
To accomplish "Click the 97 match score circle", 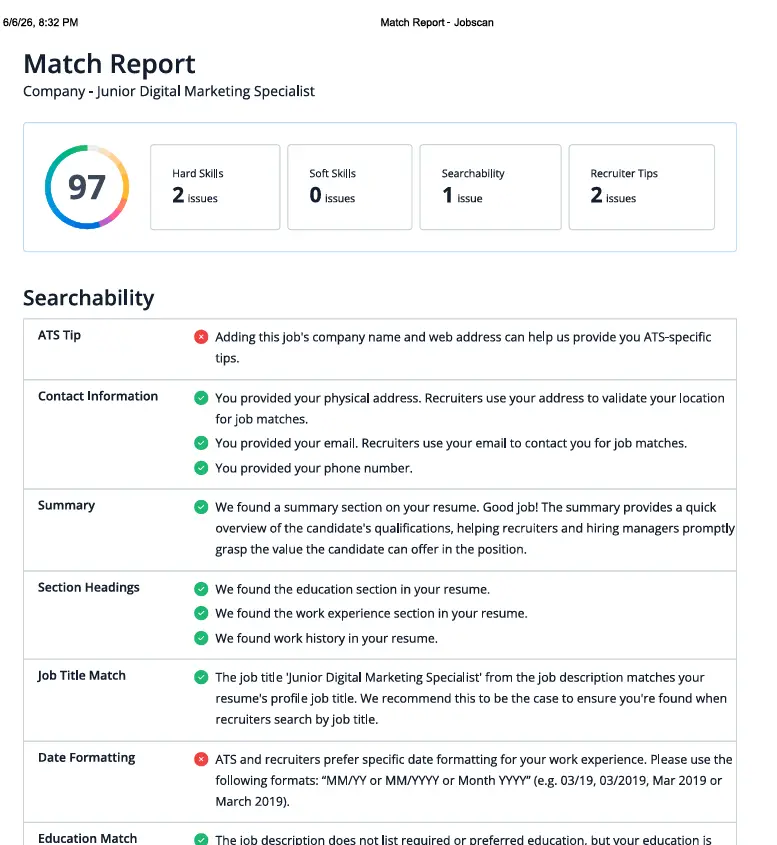I will tap(87, 187).
